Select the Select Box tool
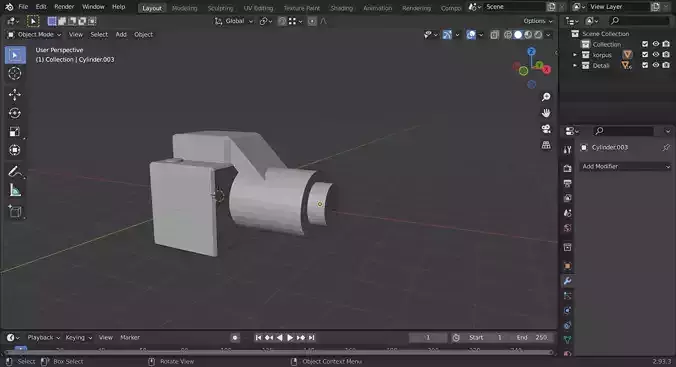 (15, 55)
